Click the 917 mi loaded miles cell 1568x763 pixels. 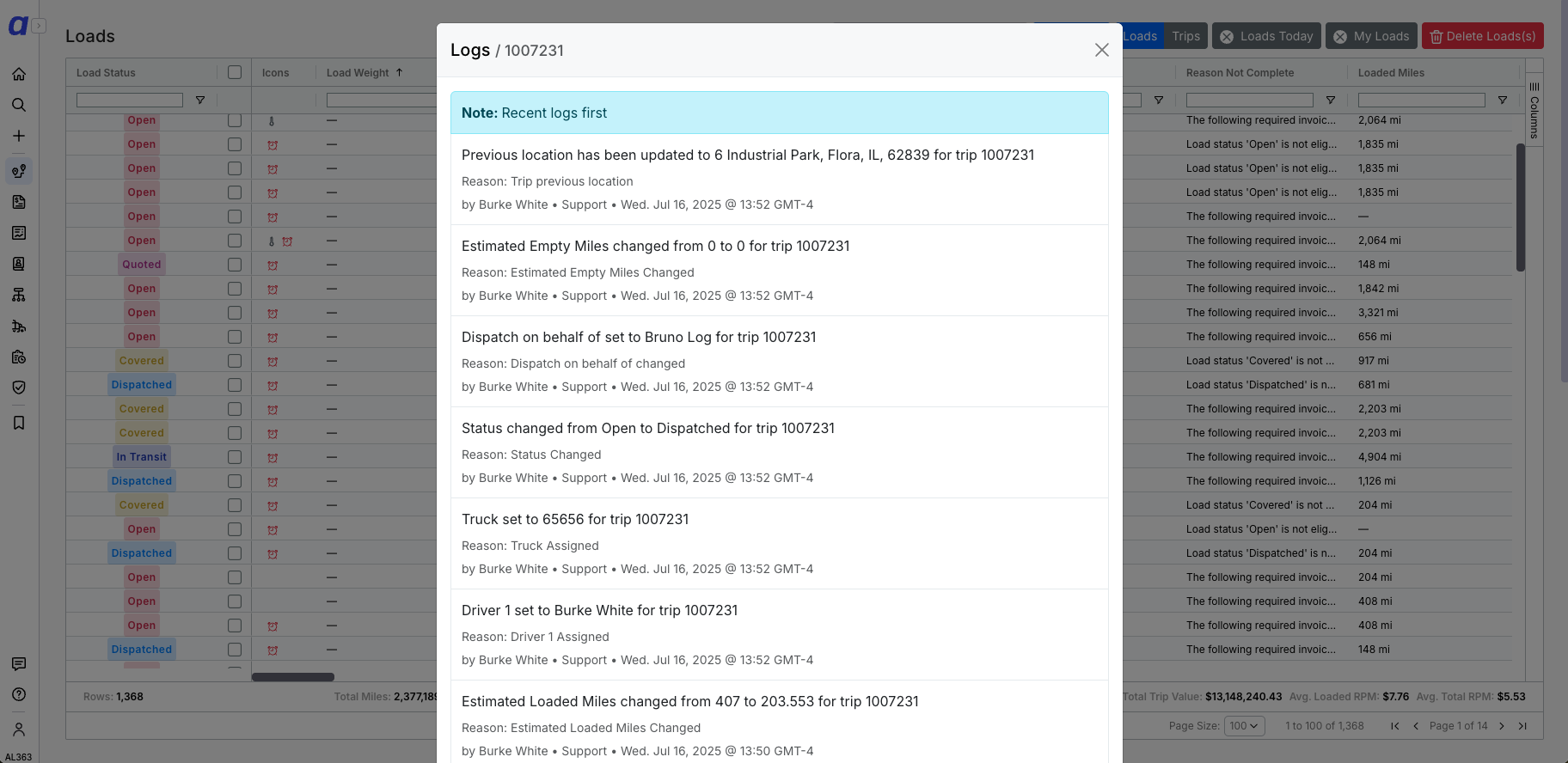1374,361
